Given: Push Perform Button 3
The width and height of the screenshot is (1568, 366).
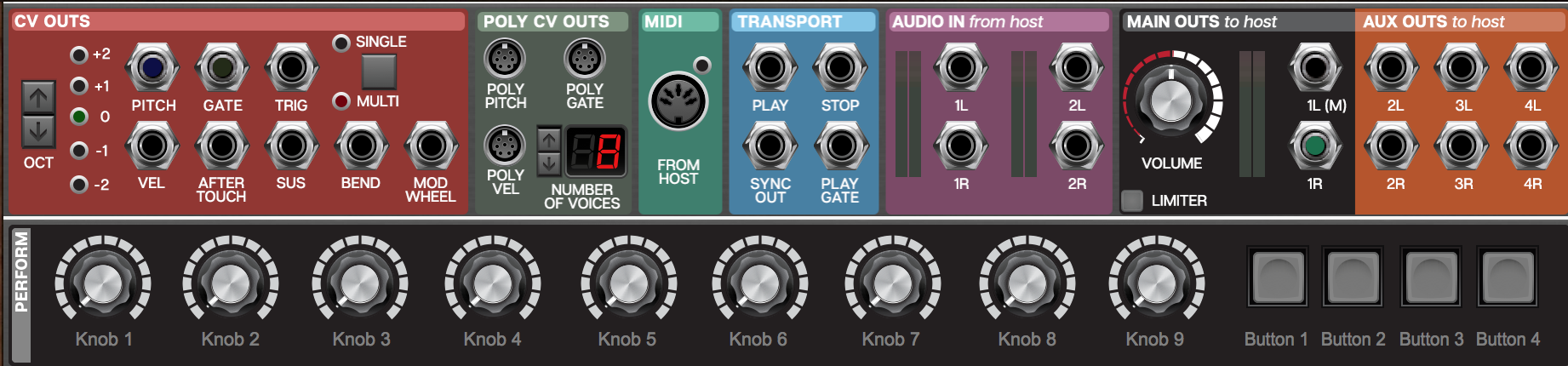Looking at the screenshot, I should (x=1431, y=277).
